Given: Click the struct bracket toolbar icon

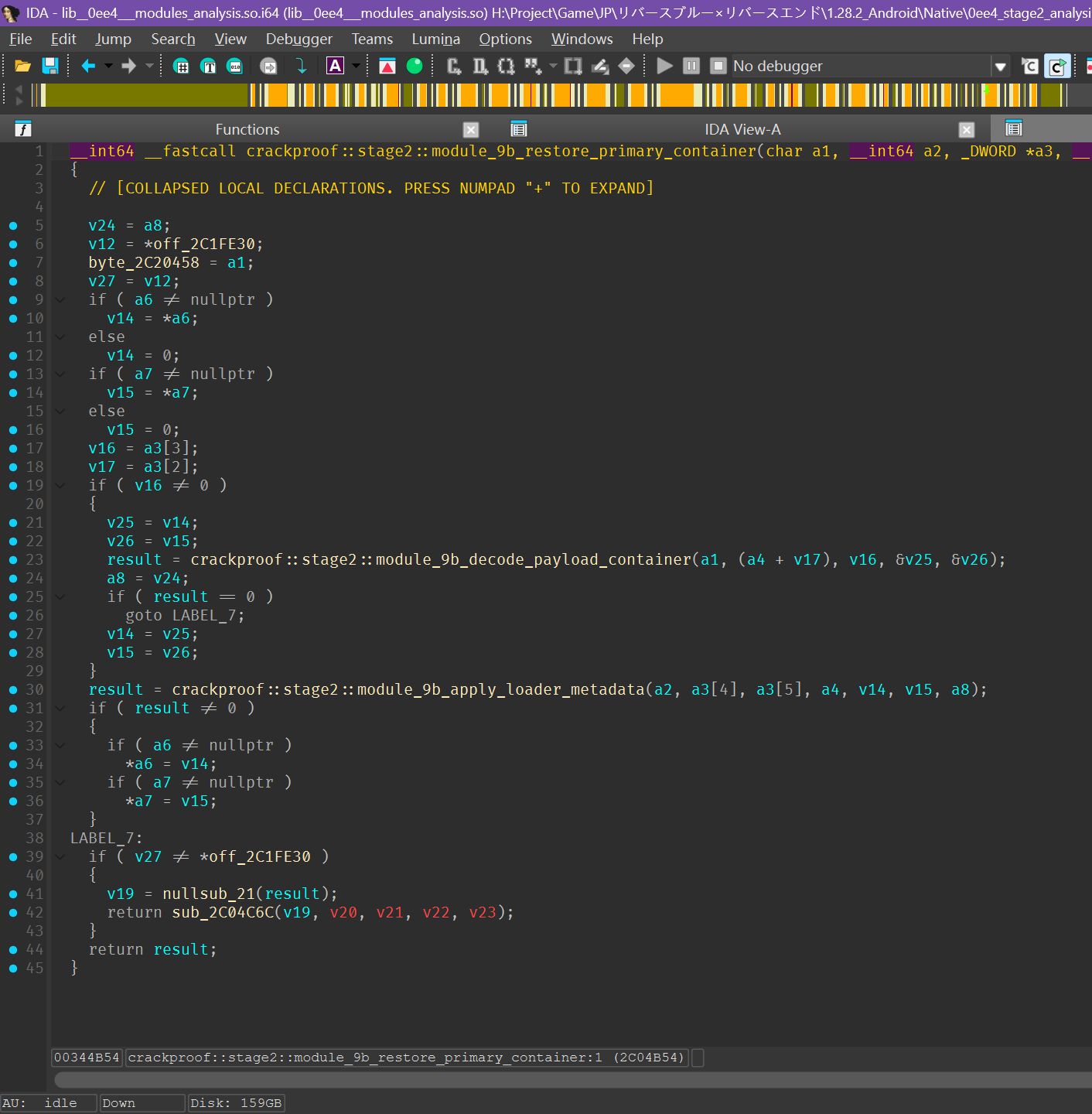Looking at the screenshot, I should click(573, 67).
